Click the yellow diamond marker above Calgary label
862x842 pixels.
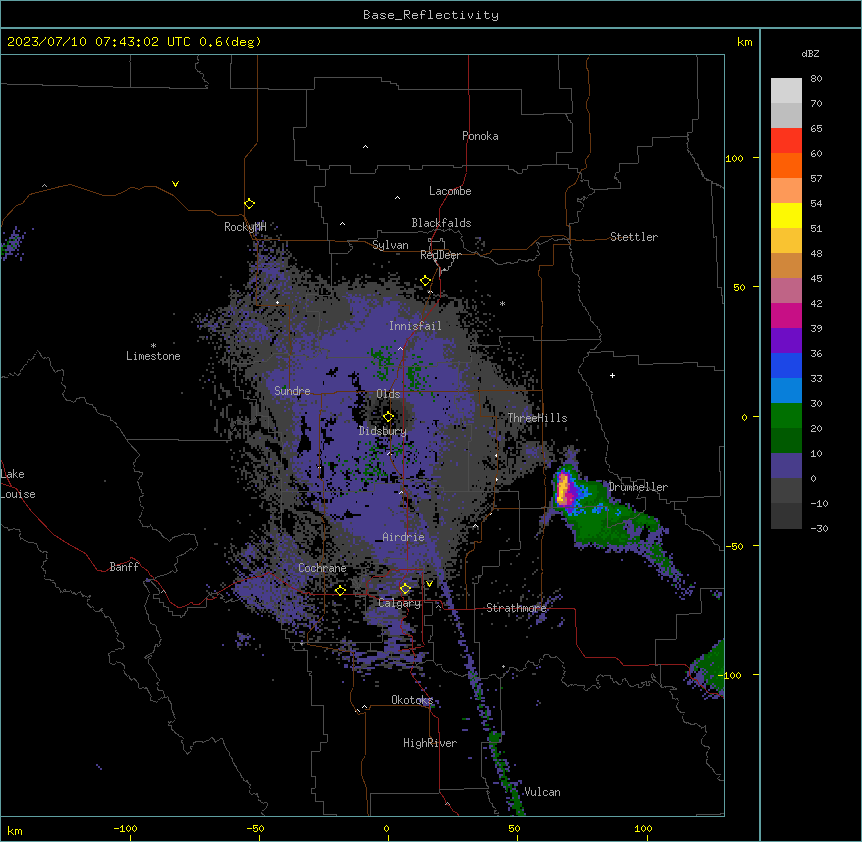(405, 589)
